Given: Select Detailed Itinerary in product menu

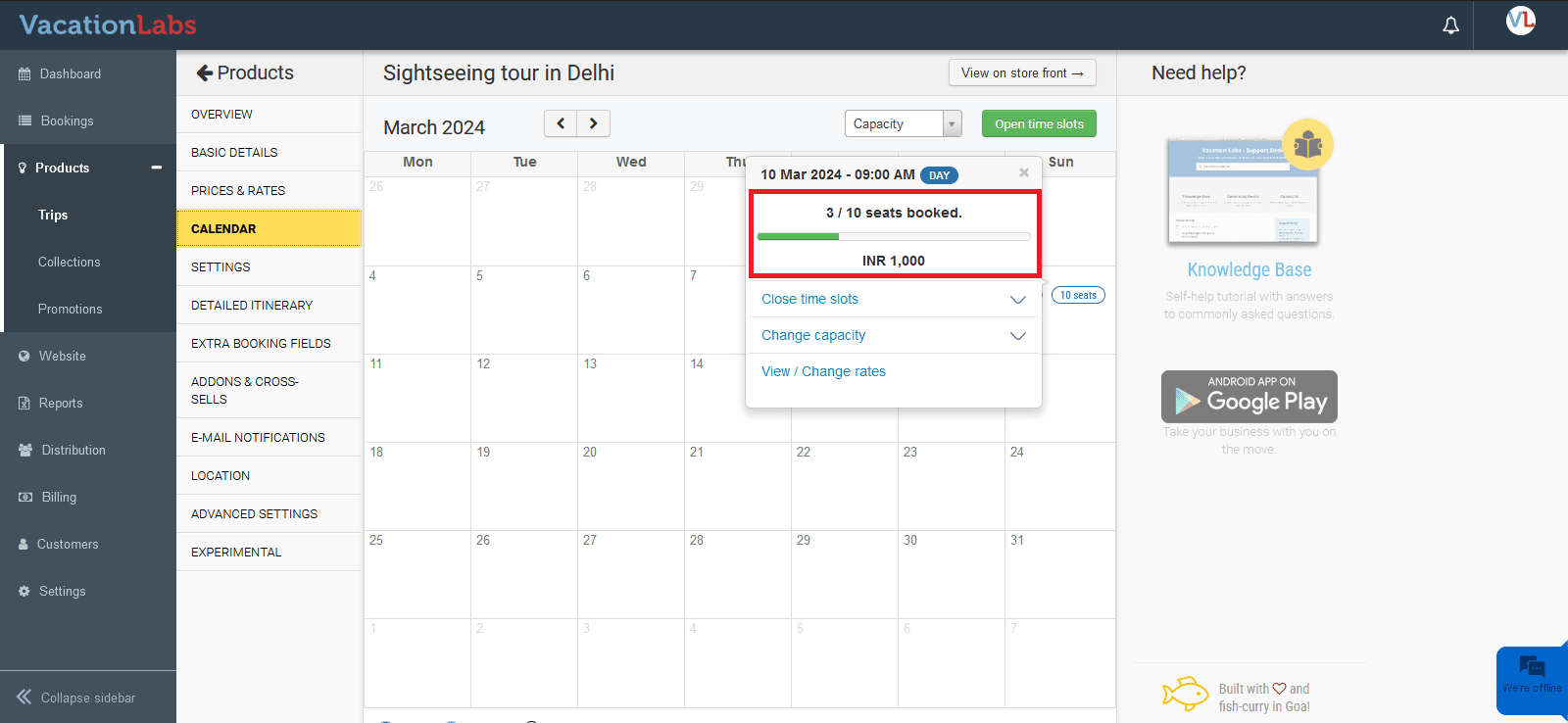Looking at the screenshot, I should tap(252, 306).
